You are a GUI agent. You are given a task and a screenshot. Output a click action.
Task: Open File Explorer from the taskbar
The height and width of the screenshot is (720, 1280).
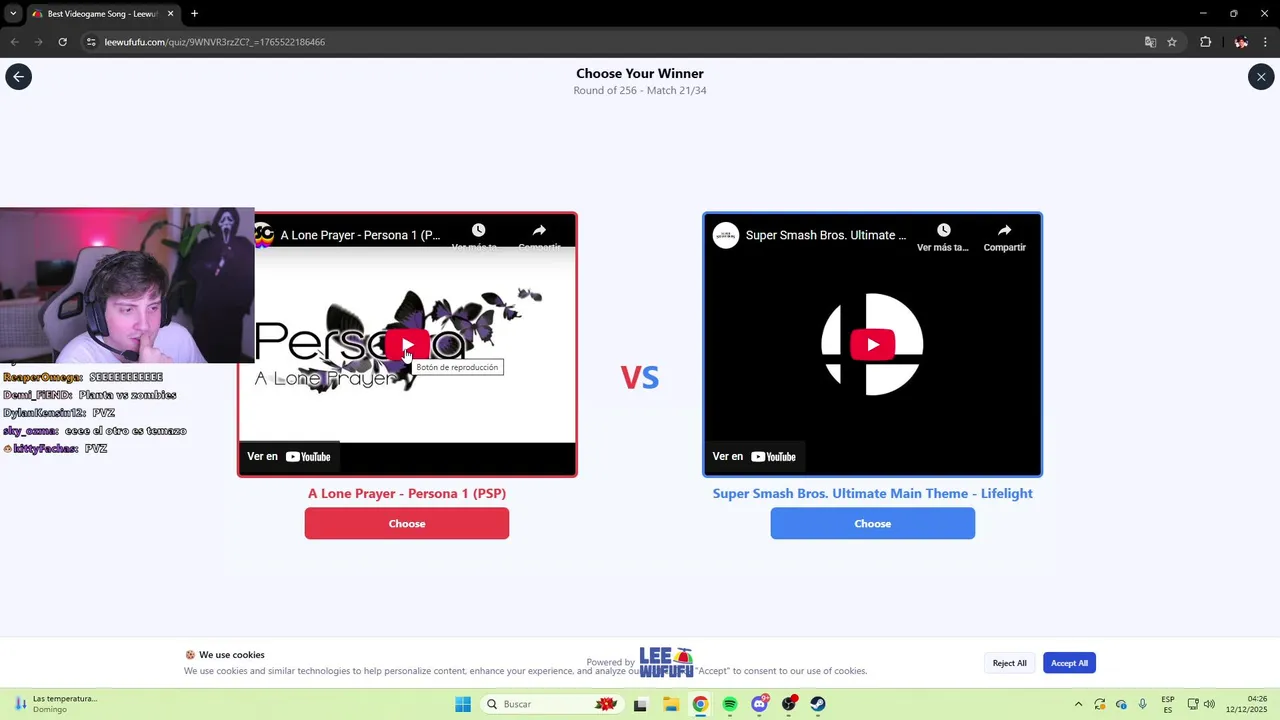coord(670,704)
